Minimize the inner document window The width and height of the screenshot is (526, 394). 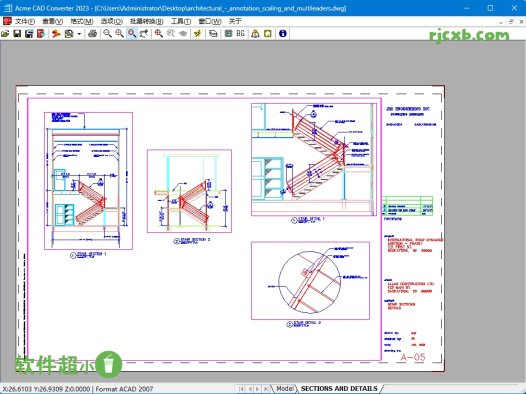[x=501, y=22]
